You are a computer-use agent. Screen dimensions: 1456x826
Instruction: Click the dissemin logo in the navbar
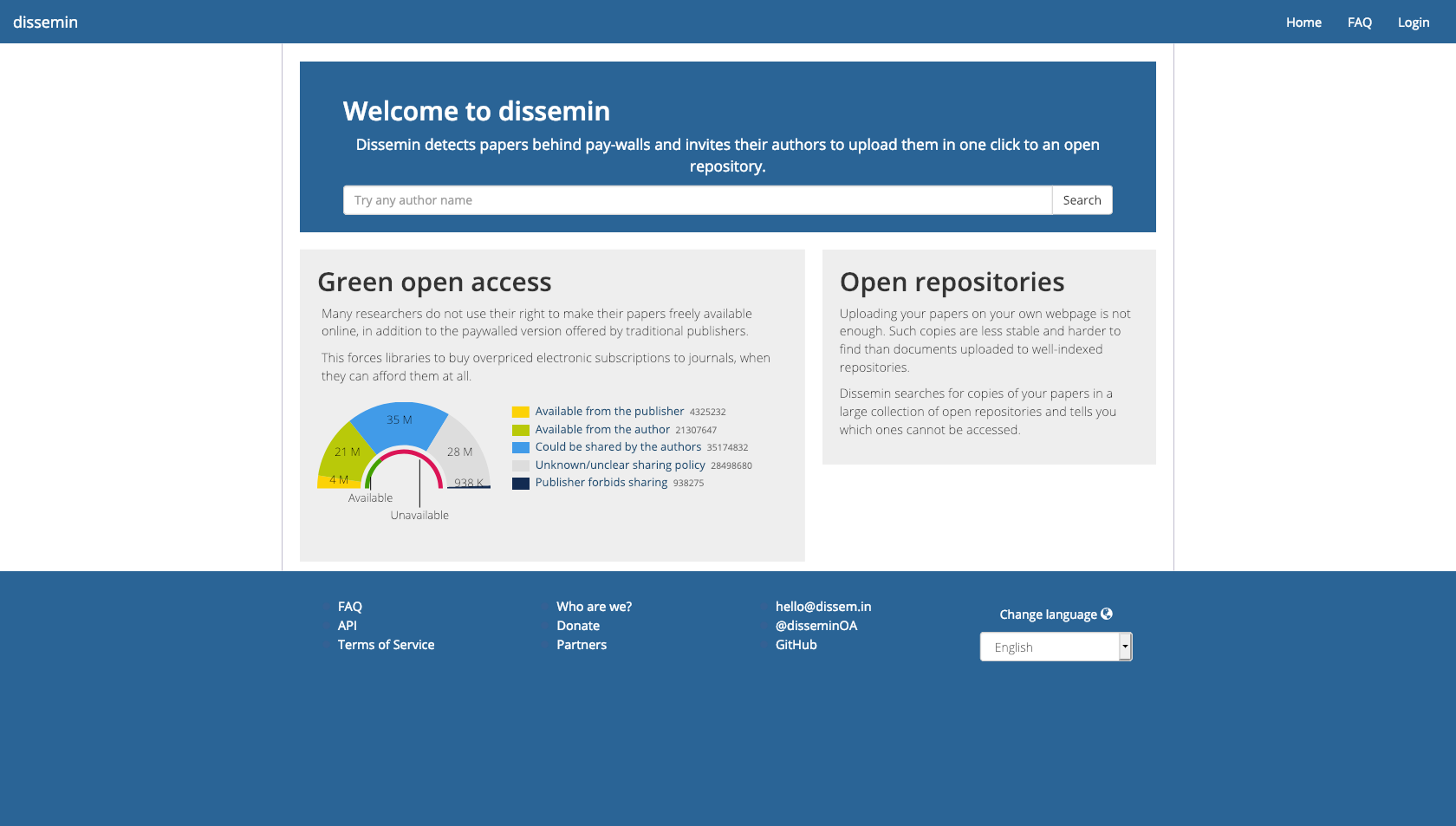coord(45,22)
